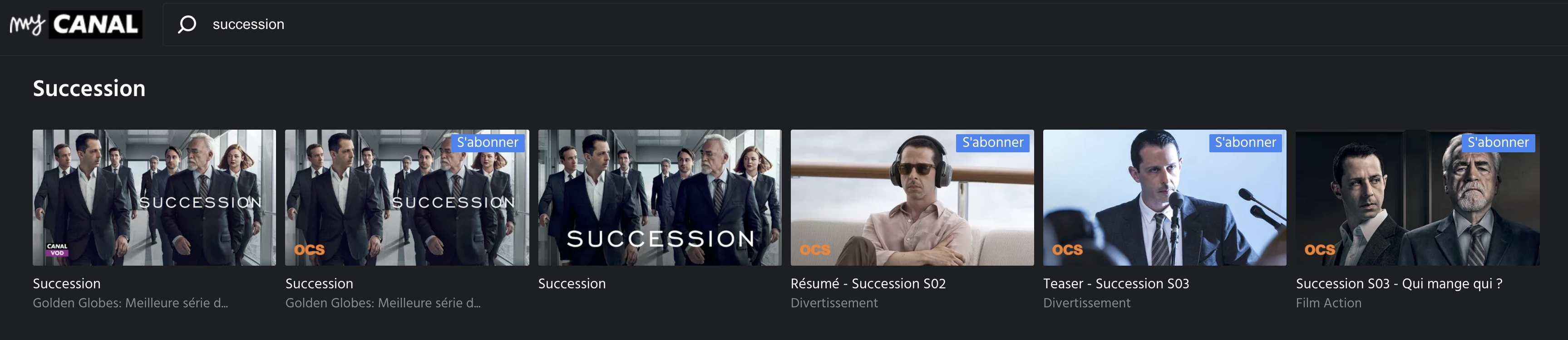Viewport: 1568px width, 340px height.
Task: Click the search magnifier icon
Action: 187,24
